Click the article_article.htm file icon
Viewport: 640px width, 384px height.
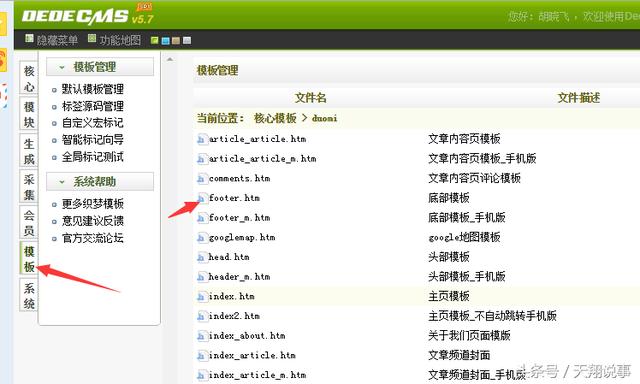point(201,140)
